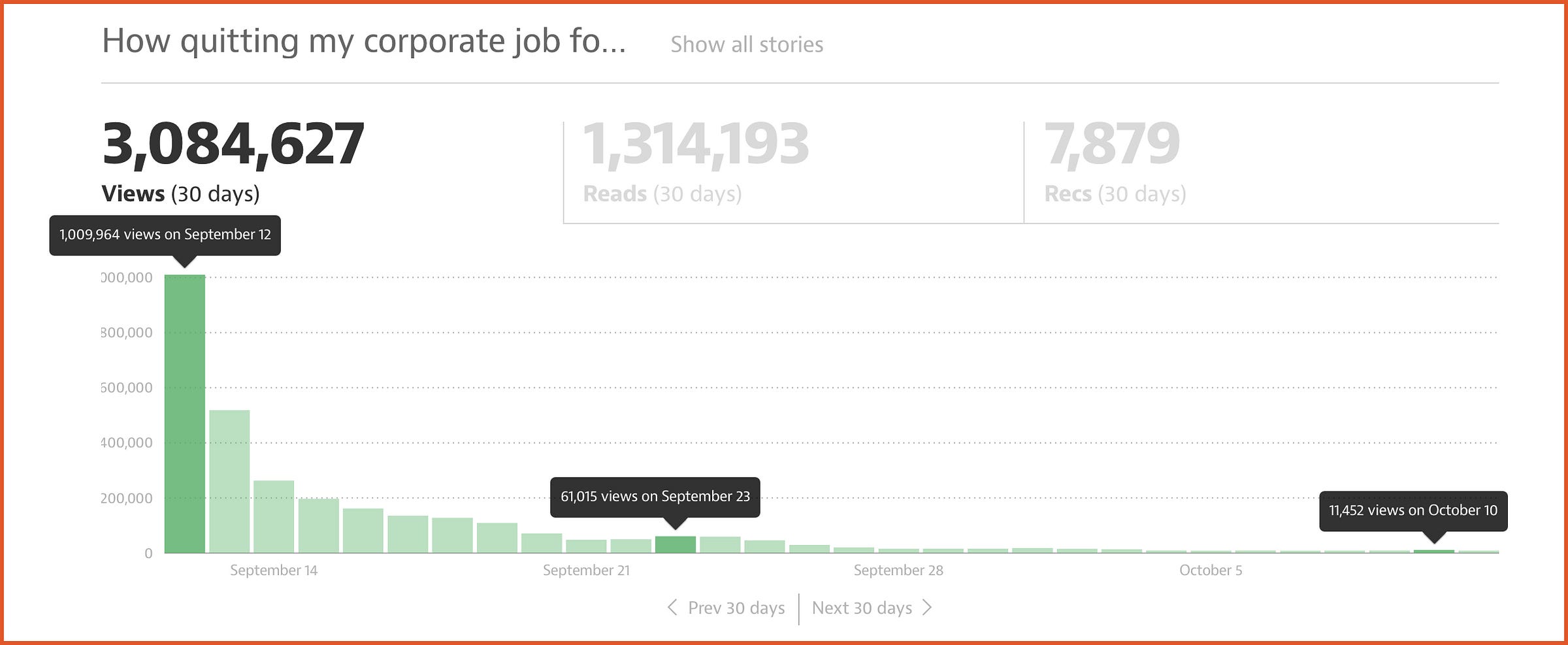The height and width of the screenshot is (645, 1568).
Task: Click the Show all stories link
Action: pos(747,44)
